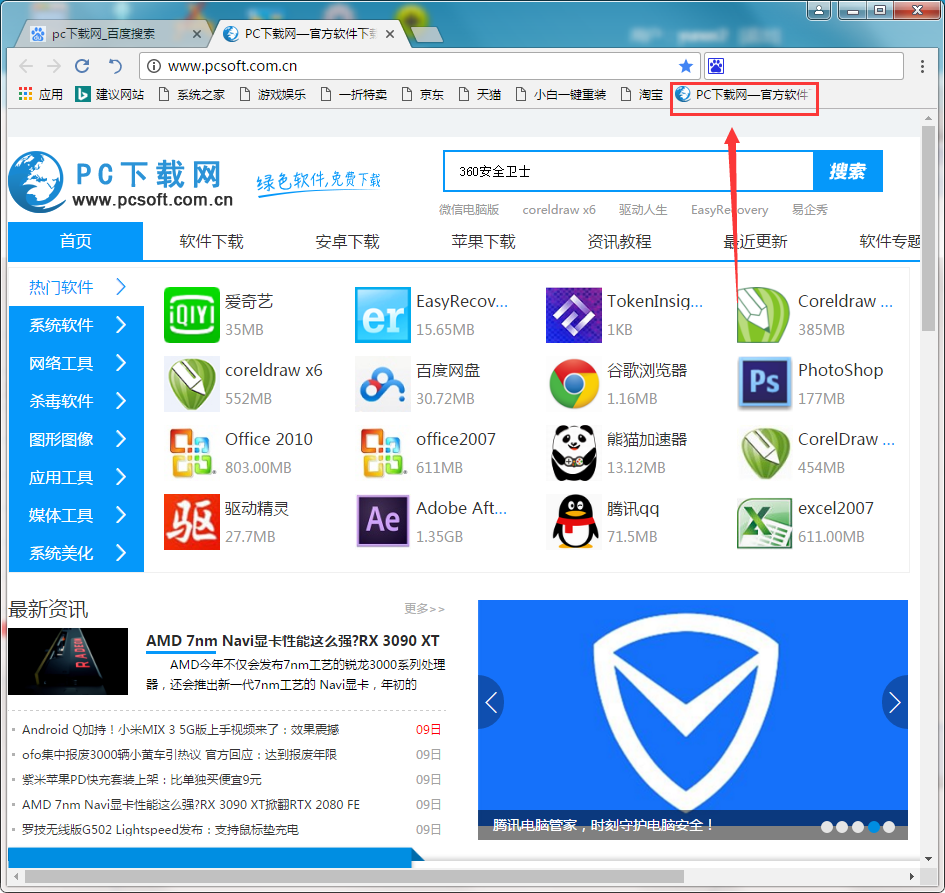The image size is (945, 893).
Task: Click the vertical page scrollbar thumb
Action: click(928, 228)
